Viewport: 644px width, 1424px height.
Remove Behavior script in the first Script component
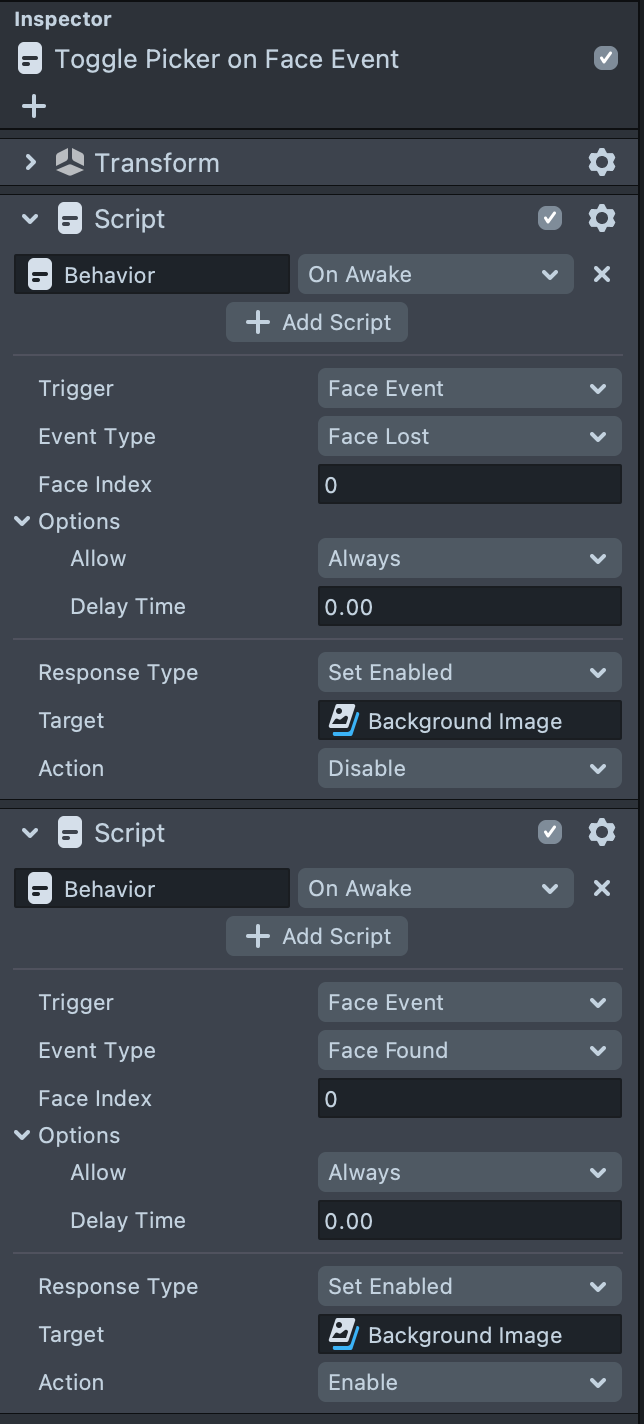point(601,274)
